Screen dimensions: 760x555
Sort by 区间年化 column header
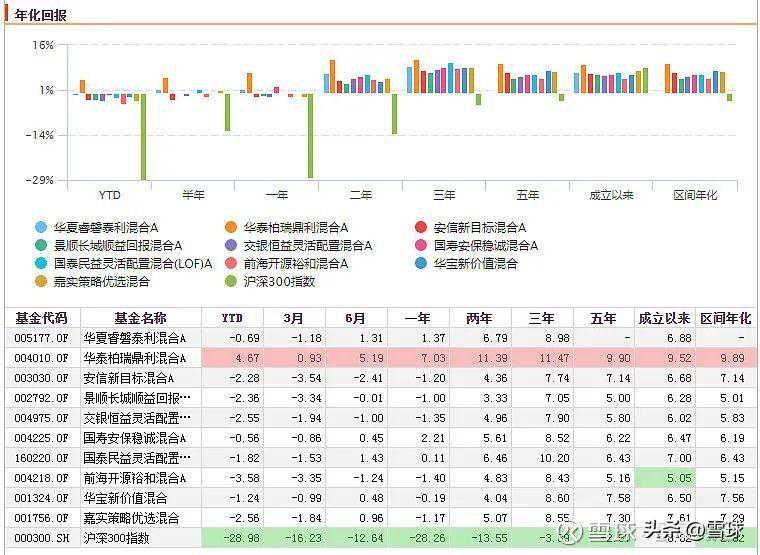(726, 318)
